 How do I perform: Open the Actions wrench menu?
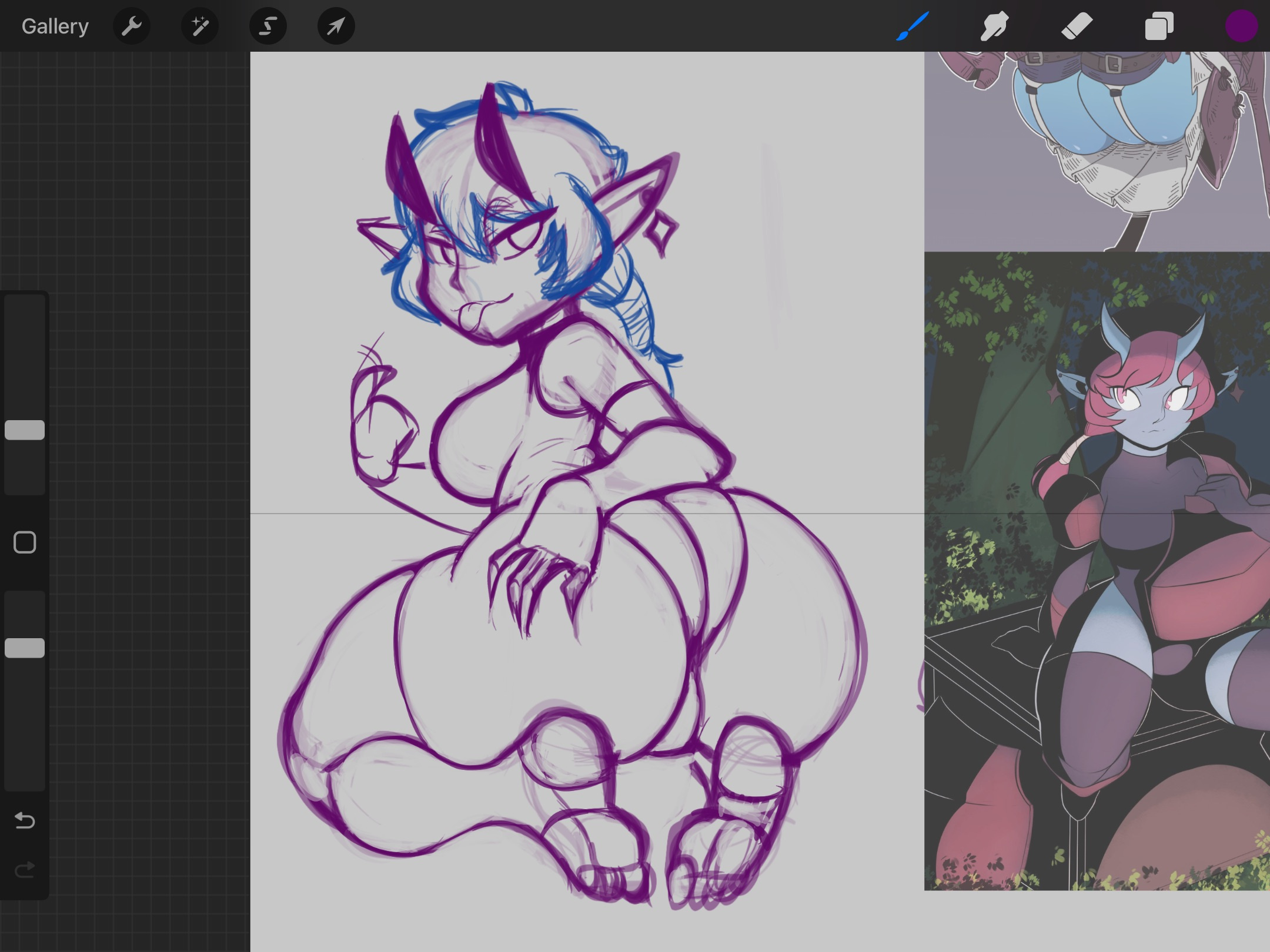[132, 26]
